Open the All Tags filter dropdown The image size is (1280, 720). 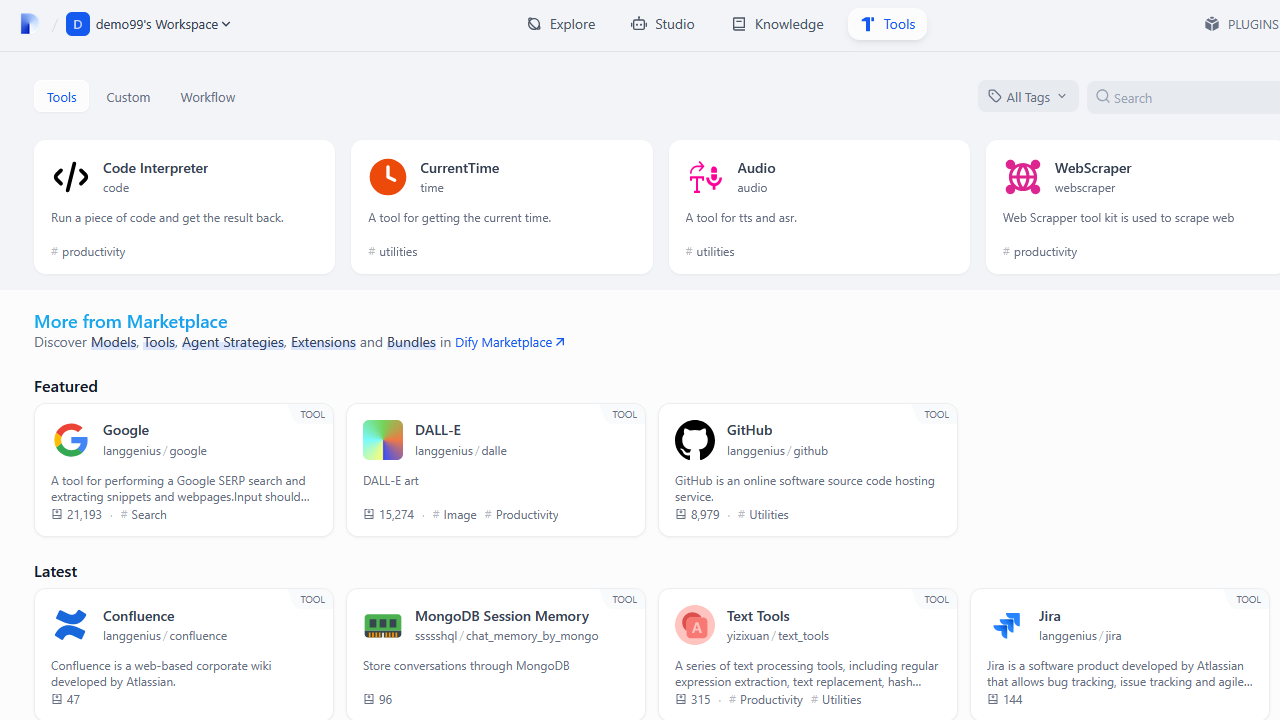(1028, 97)
